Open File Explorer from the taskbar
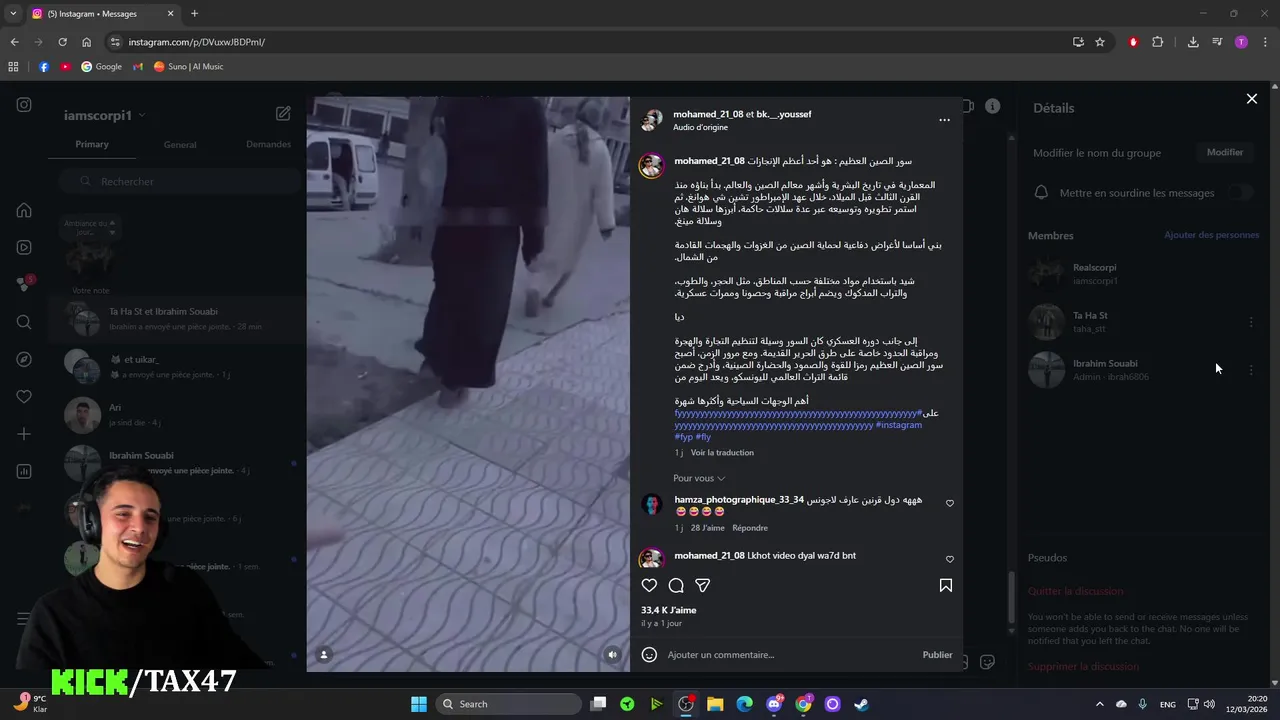The image size is (1280, 720). [715, 704]
